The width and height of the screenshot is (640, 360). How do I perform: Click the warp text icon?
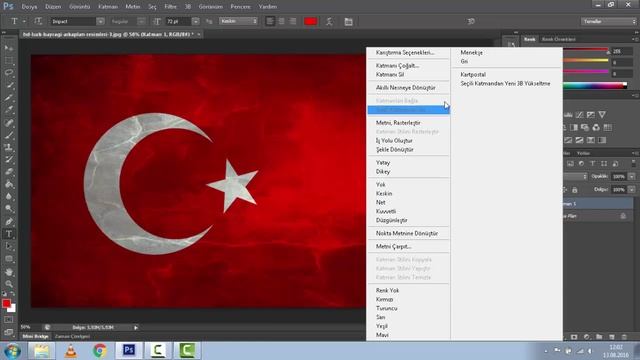329,21
